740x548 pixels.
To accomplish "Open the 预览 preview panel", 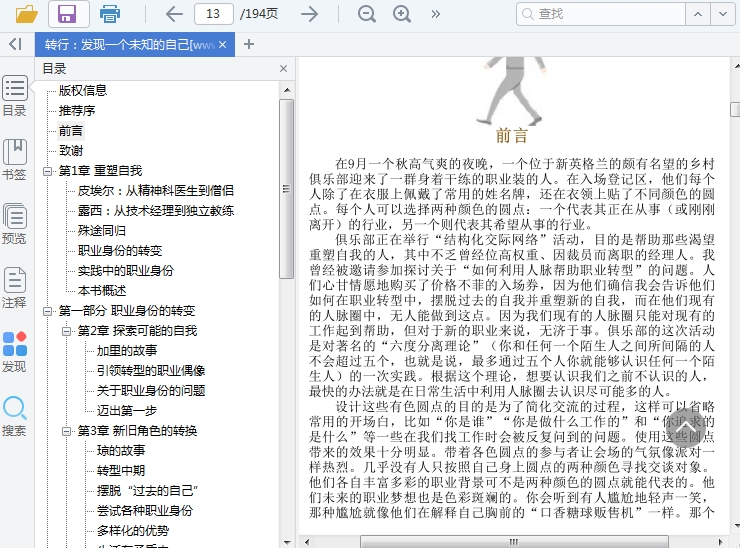I will coord(15,223).
